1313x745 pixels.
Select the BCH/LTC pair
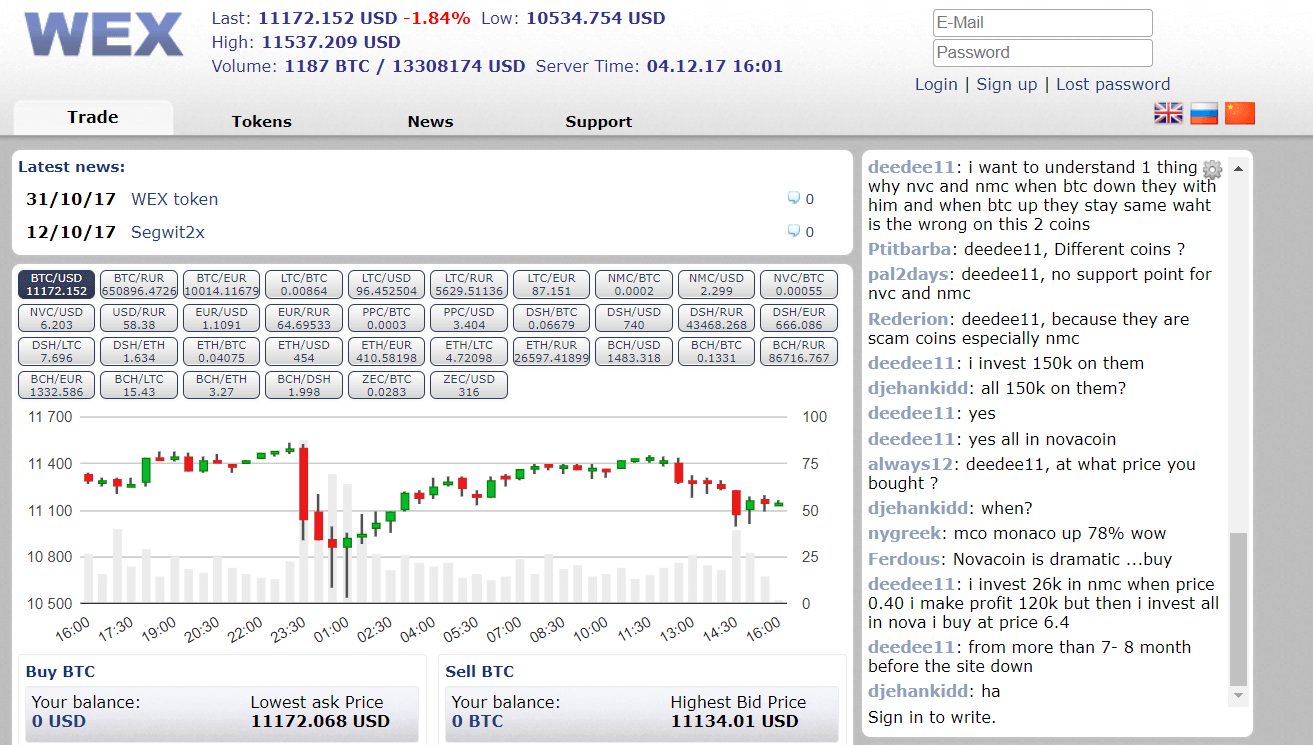pos(139,385)
